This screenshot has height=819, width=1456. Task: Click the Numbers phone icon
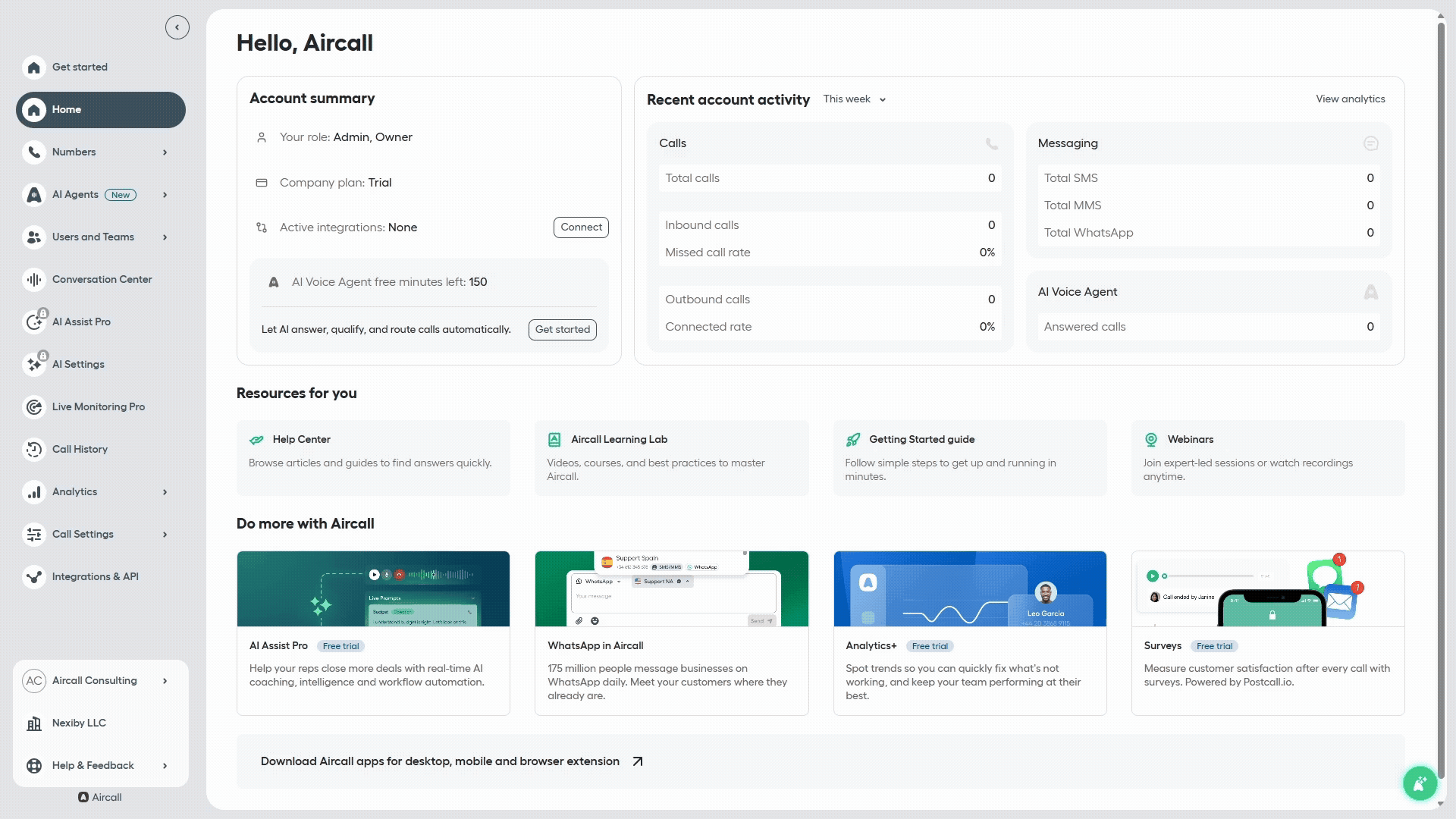(x=33, y=152)
